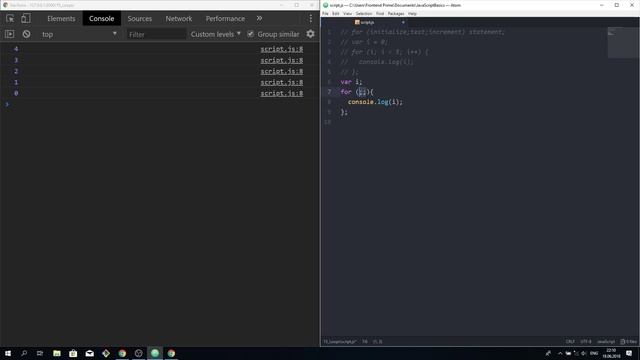
Task: Open script.js:8 link for output 4
Action: (282, 49)
